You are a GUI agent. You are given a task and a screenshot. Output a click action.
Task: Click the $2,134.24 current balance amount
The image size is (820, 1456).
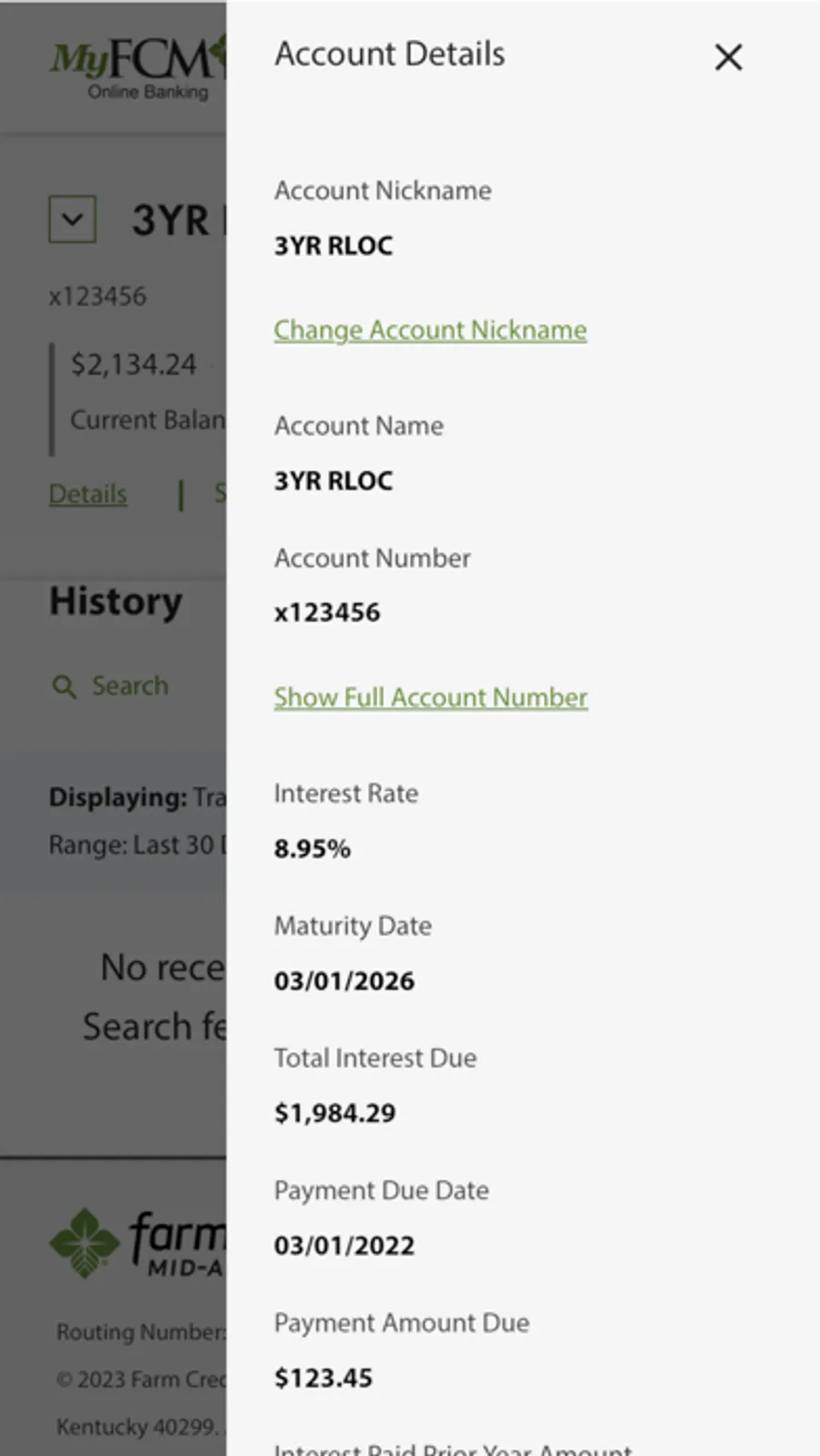(x=133, y=364)
